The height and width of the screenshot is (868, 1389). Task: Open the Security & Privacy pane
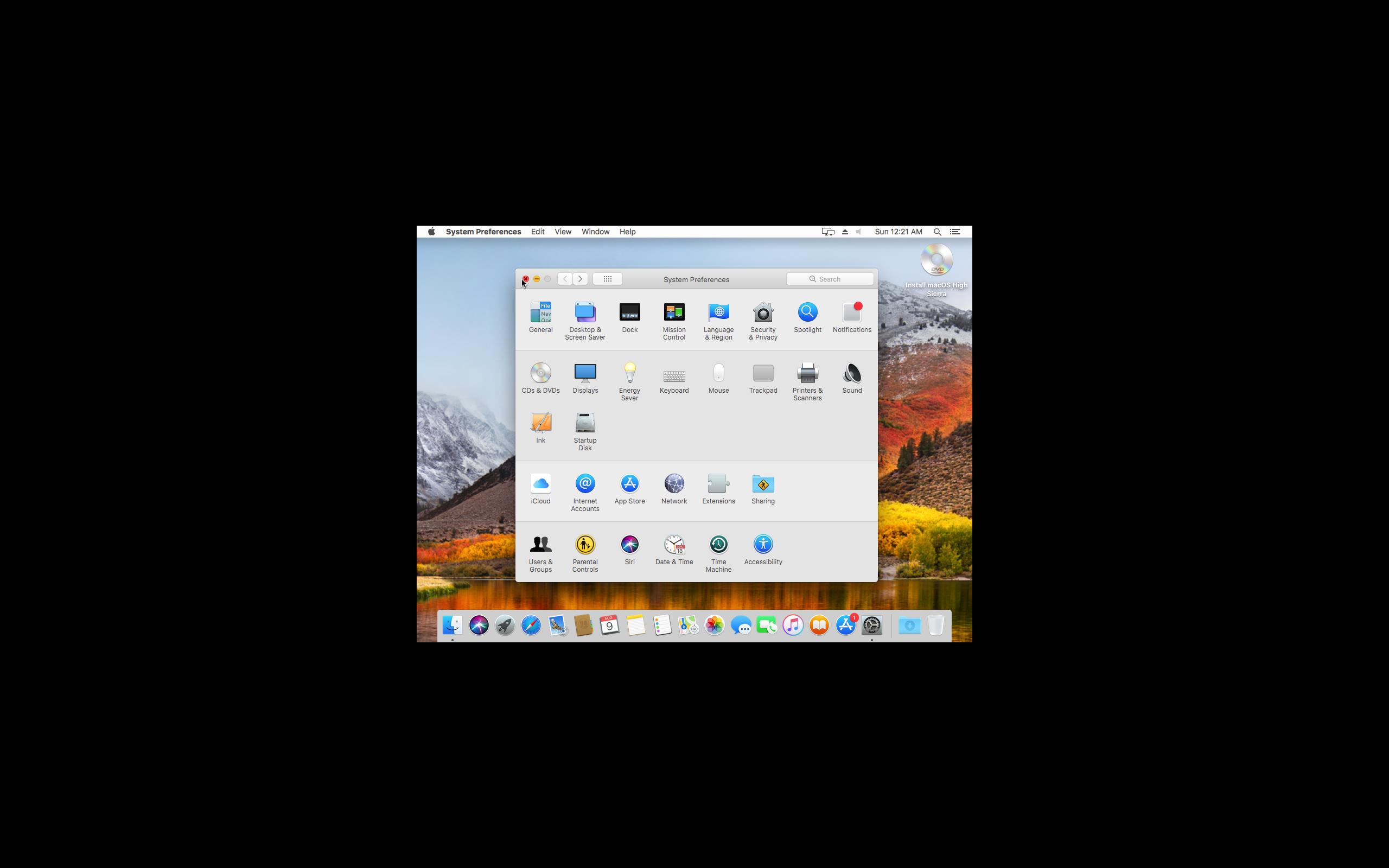763,313
